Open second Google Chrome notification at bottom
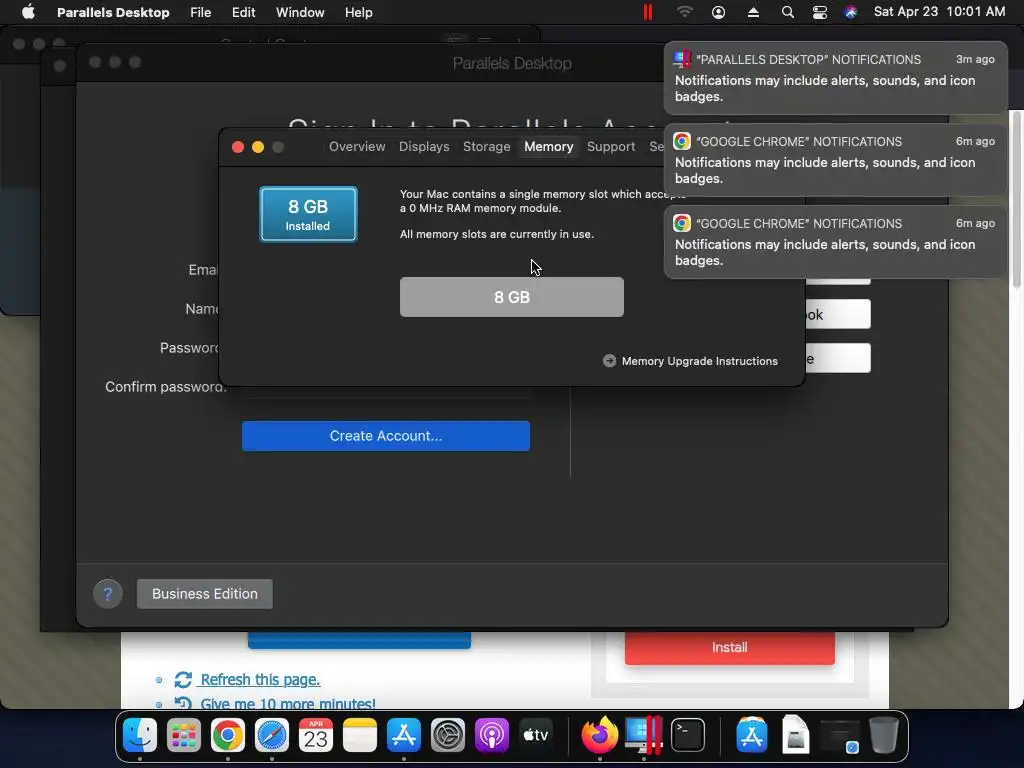The image size is (1024, 768). [835, 242]
